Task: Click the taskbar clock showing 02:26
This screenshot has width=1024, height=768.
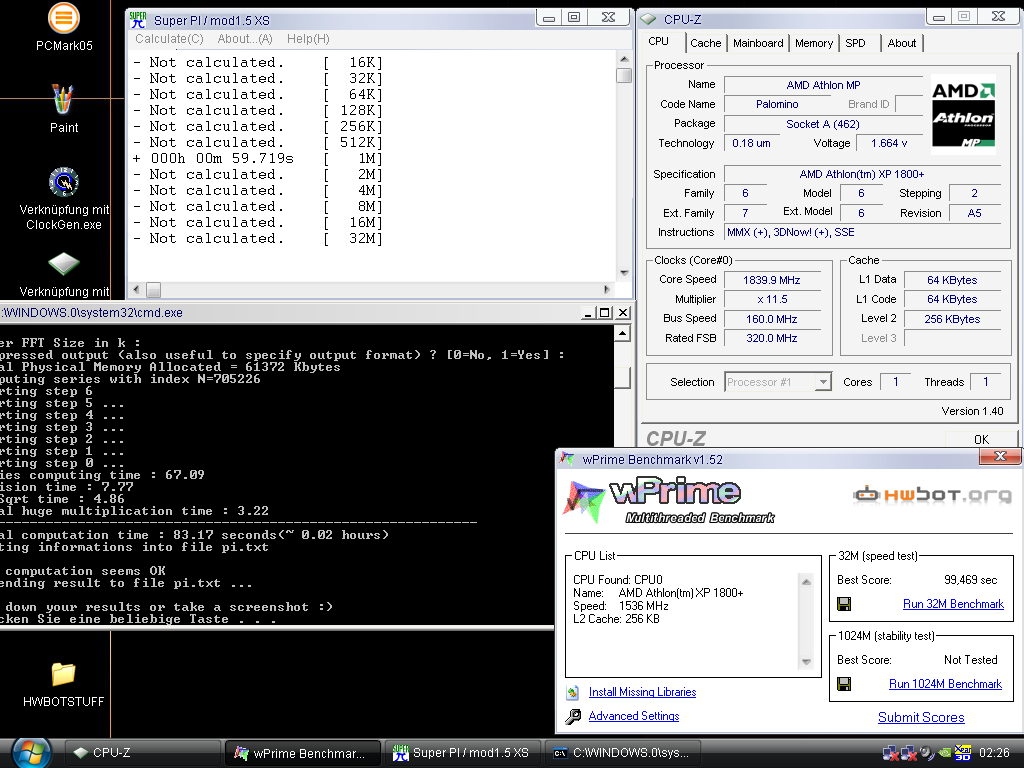Action: (x=994, y=753)
